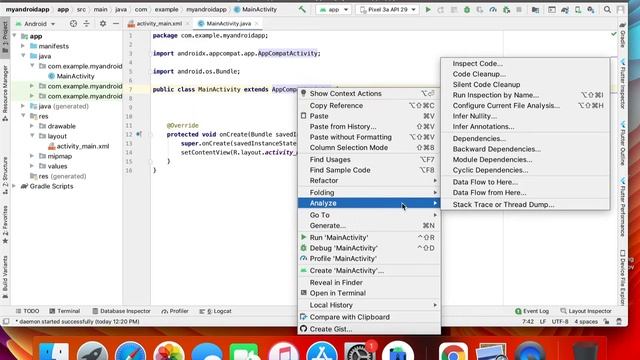
Task: Select Find Usages in context menu
Action: click(369, 160)
